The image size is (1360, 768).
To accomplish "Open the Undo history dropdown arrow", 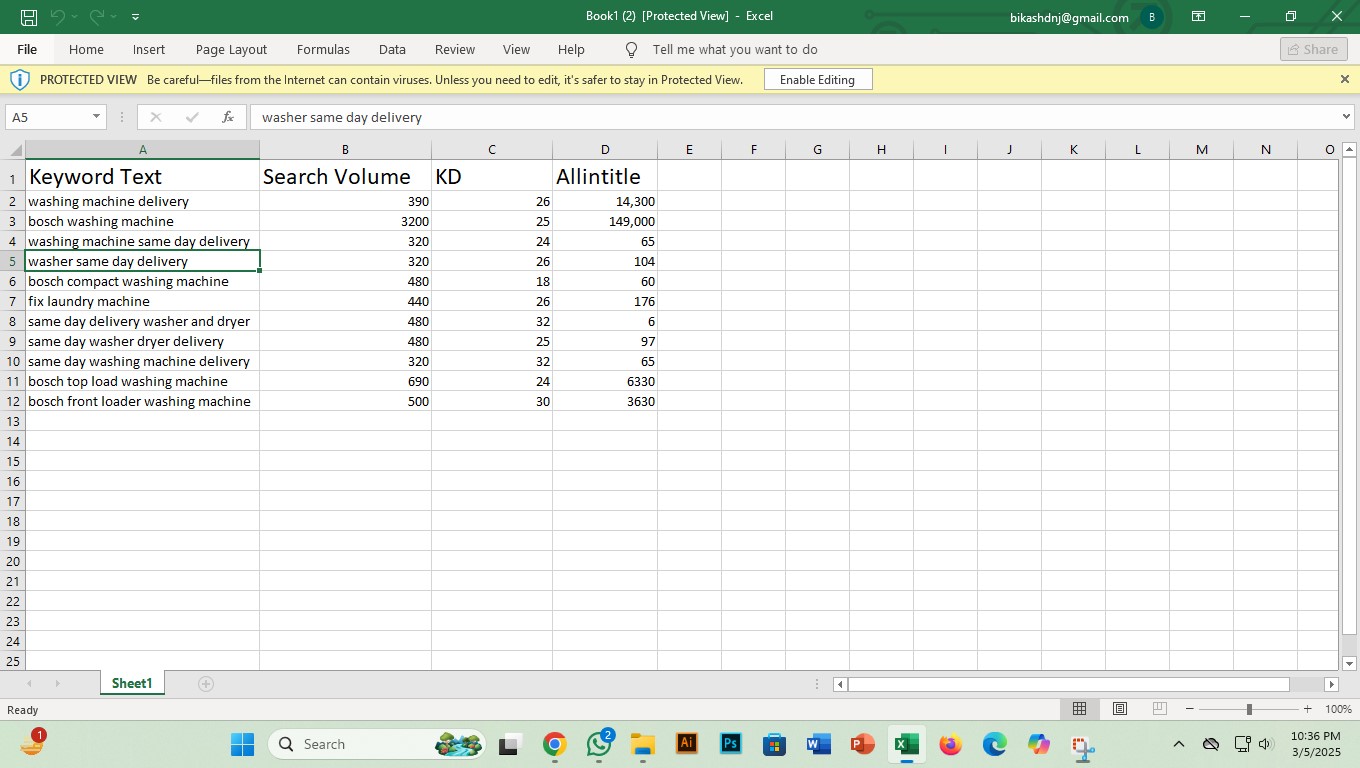I will [x=75, y=17].
